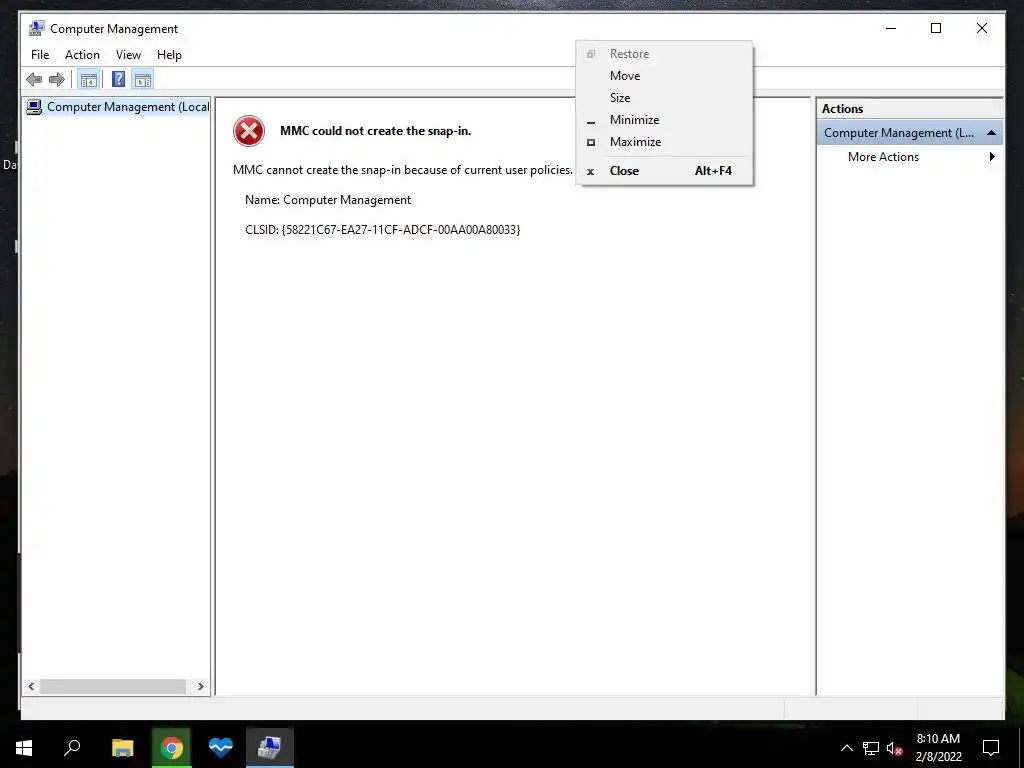Open Windows Start menu

click(24, 747)
